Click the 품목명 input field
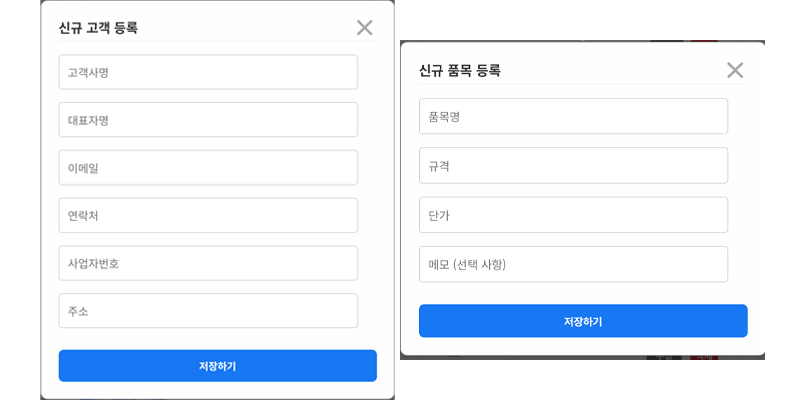Viewport: 800px width, 400px height. [573, 116]
